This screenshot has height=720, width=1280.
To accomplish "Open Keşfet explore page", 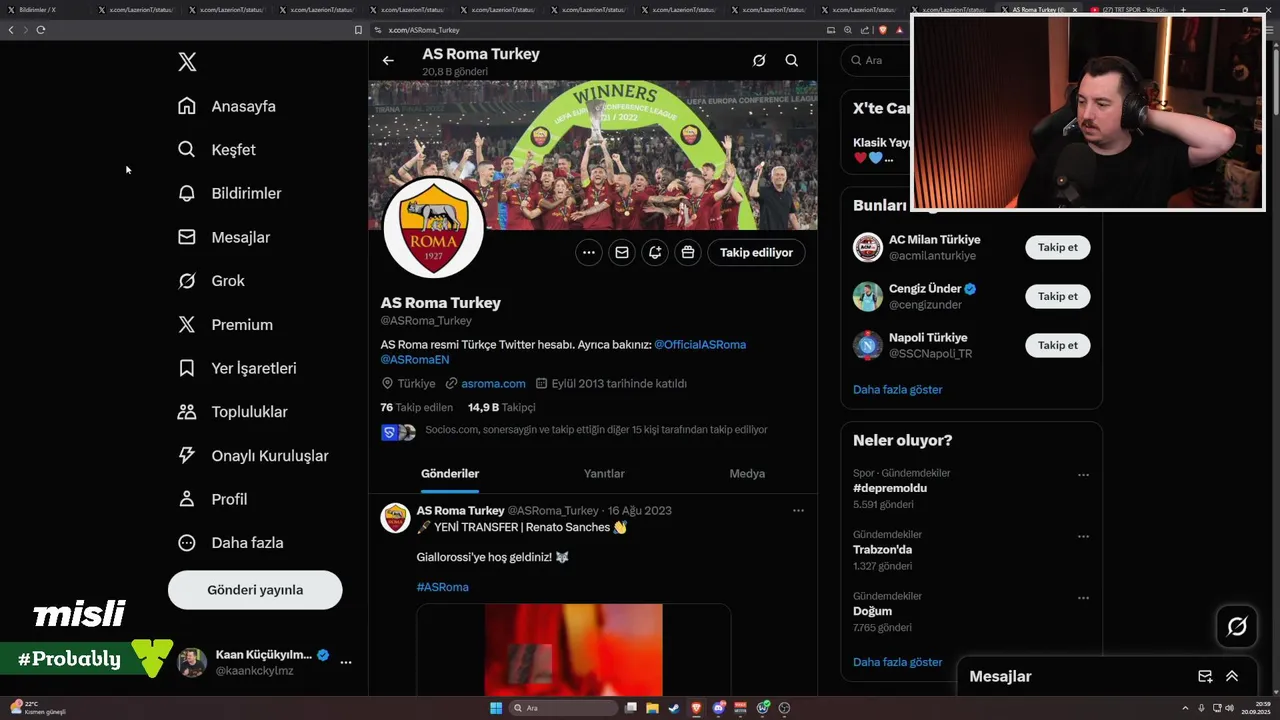I will coord(217,150).
